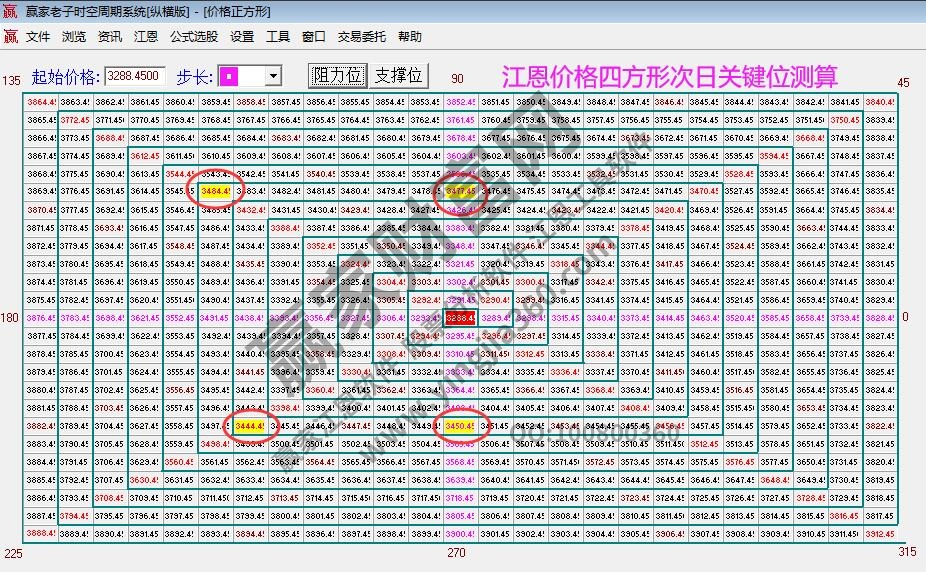Screen dimensions: 926x572
Task: Open the 工具 menu
Action: [278, 37]
